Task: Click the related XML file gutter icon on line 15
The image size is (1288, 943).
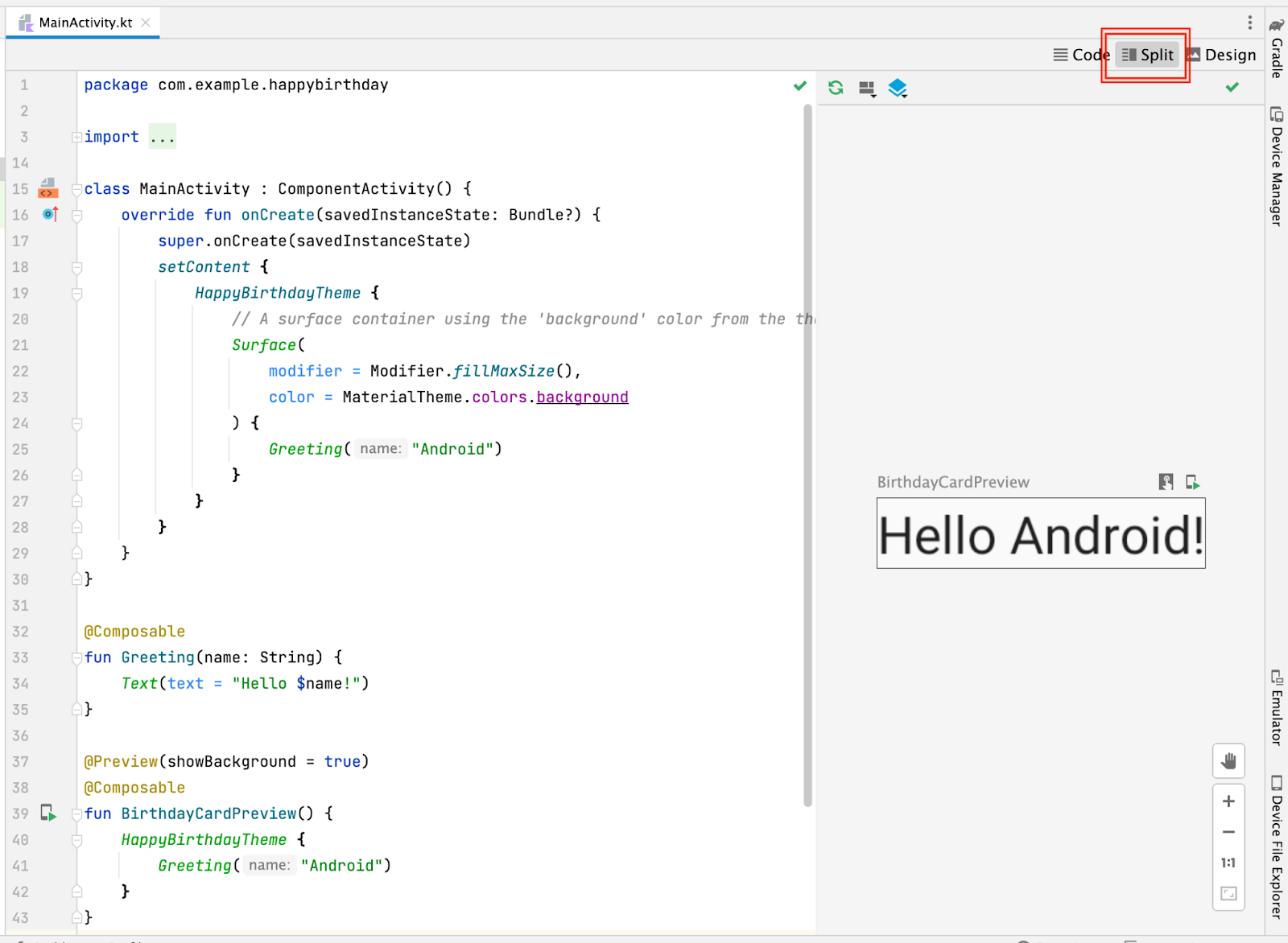Action: (x=48, y=188)
